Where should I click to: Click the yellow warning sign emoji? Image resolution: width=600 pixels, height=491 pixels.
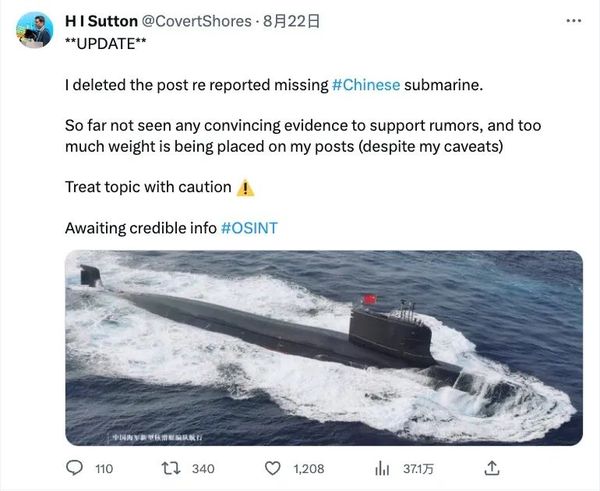click(x=246, y=187)
